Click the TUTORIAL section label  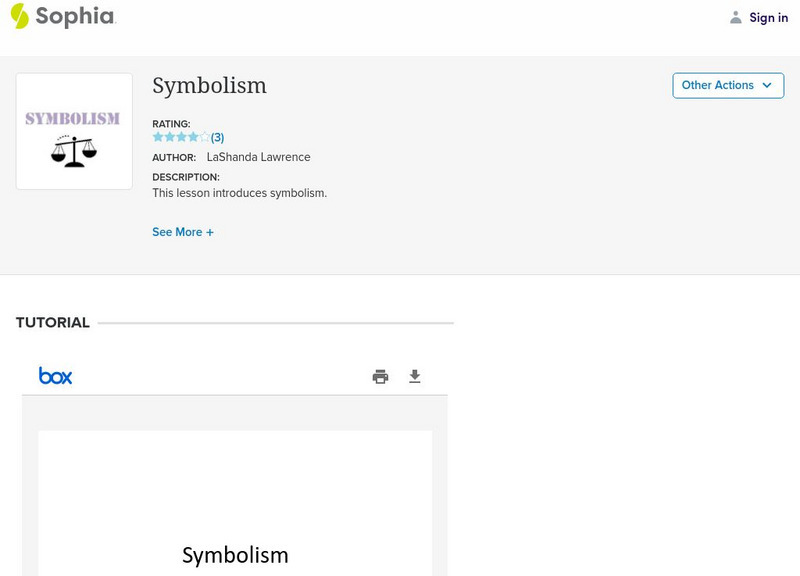tap(52, 322)
